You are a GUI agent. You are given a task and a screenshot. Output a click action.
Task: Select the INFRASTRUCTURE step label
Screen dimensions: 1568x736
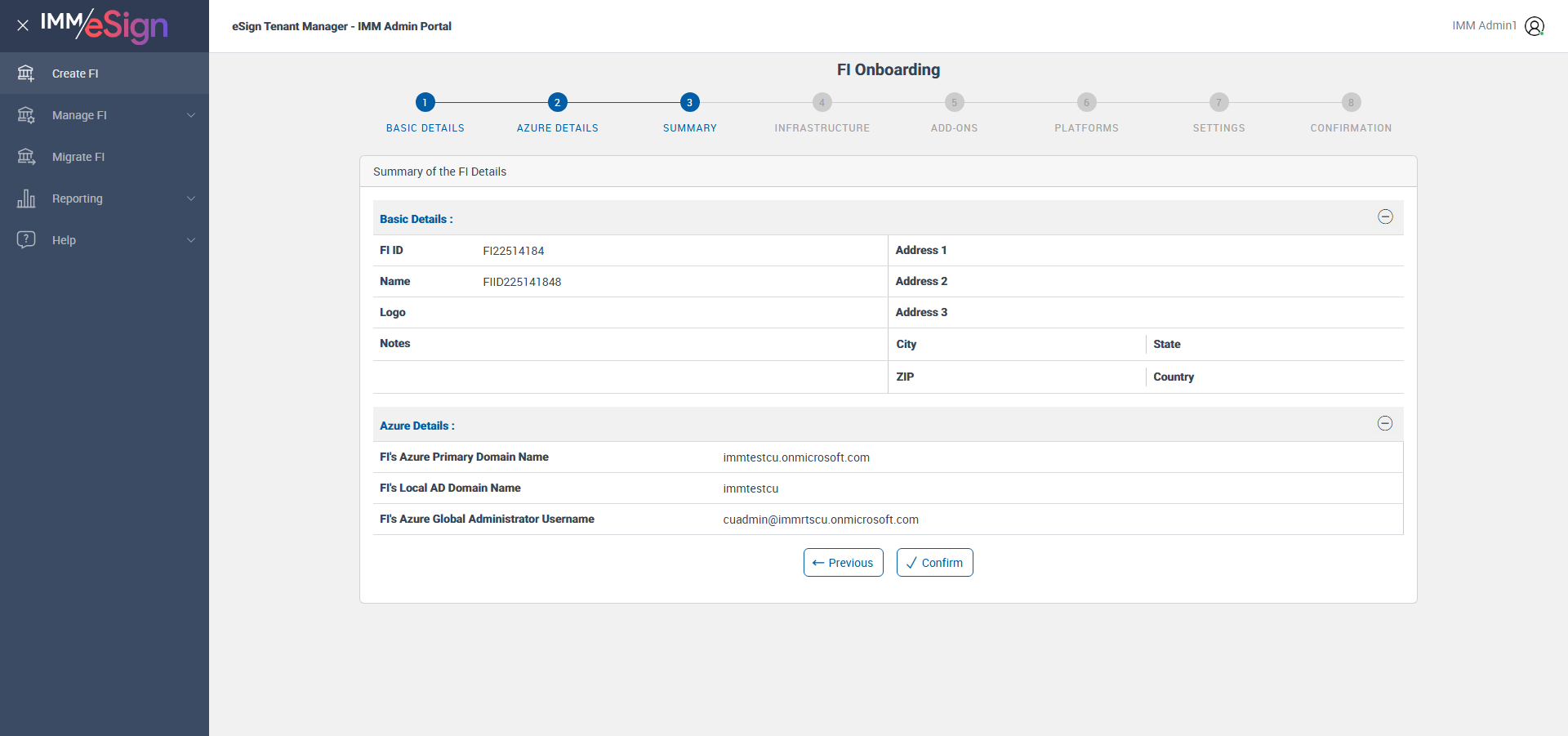click(822, 128)
